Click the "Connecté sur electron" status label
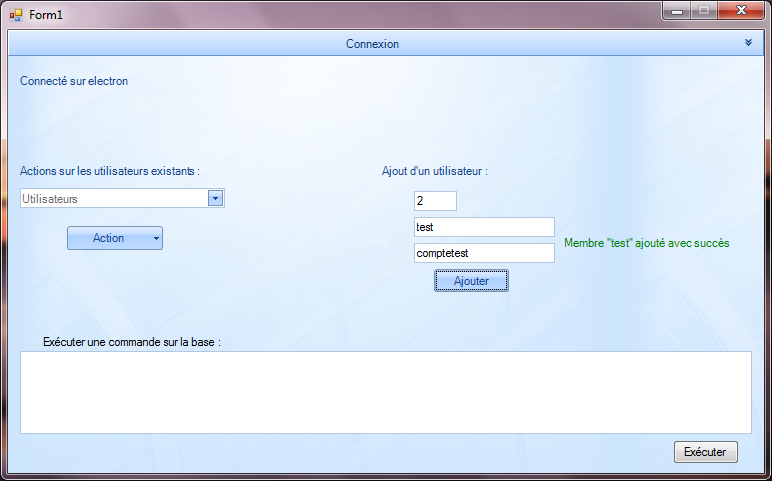 pos(74,81)
